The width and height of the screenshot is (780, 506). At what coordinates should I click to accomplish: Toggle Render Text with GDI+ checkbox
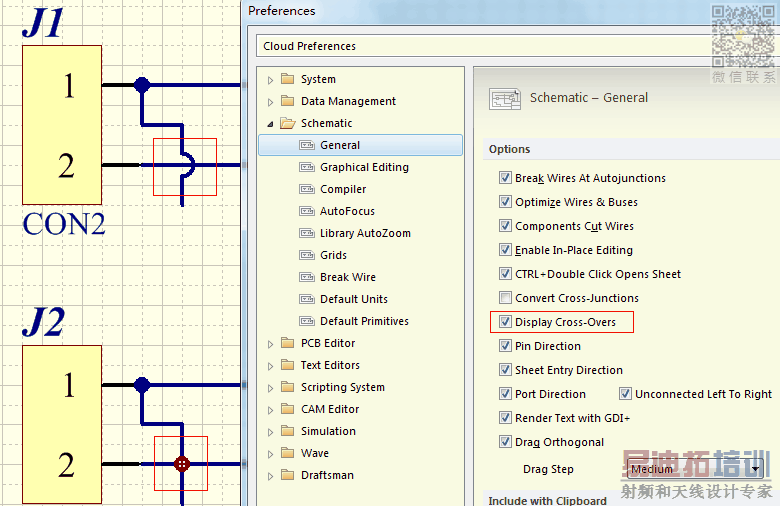tap(505, 417)
